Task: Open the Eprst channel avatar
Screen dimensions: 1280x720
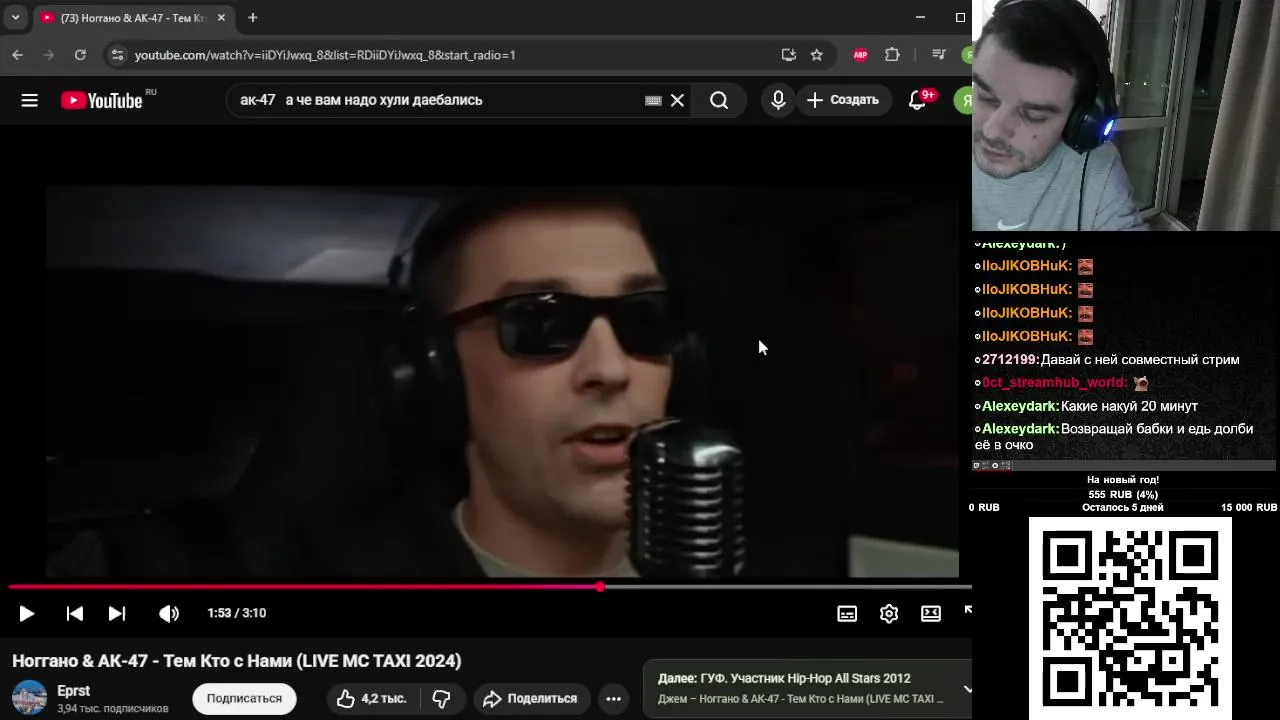Action: [29, 698]
